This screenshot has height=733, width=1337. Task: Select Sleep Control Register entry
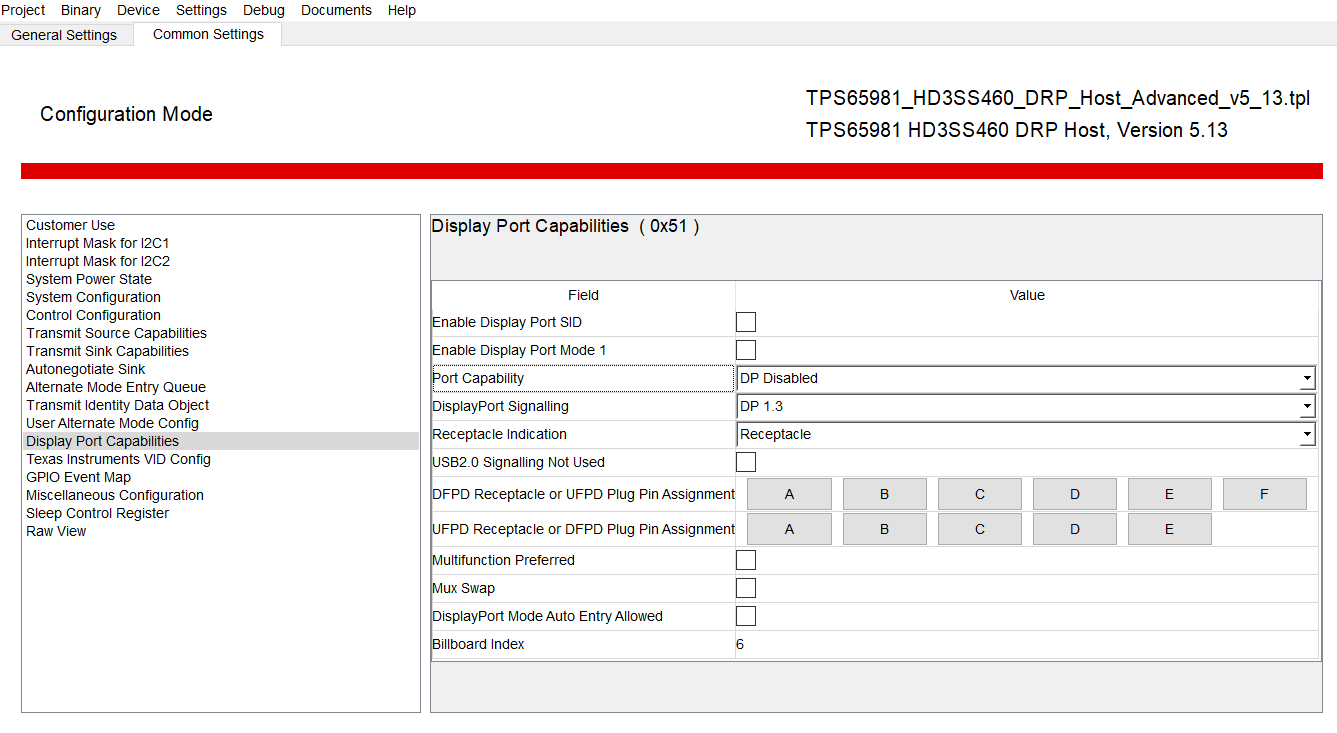pos(221,513)
